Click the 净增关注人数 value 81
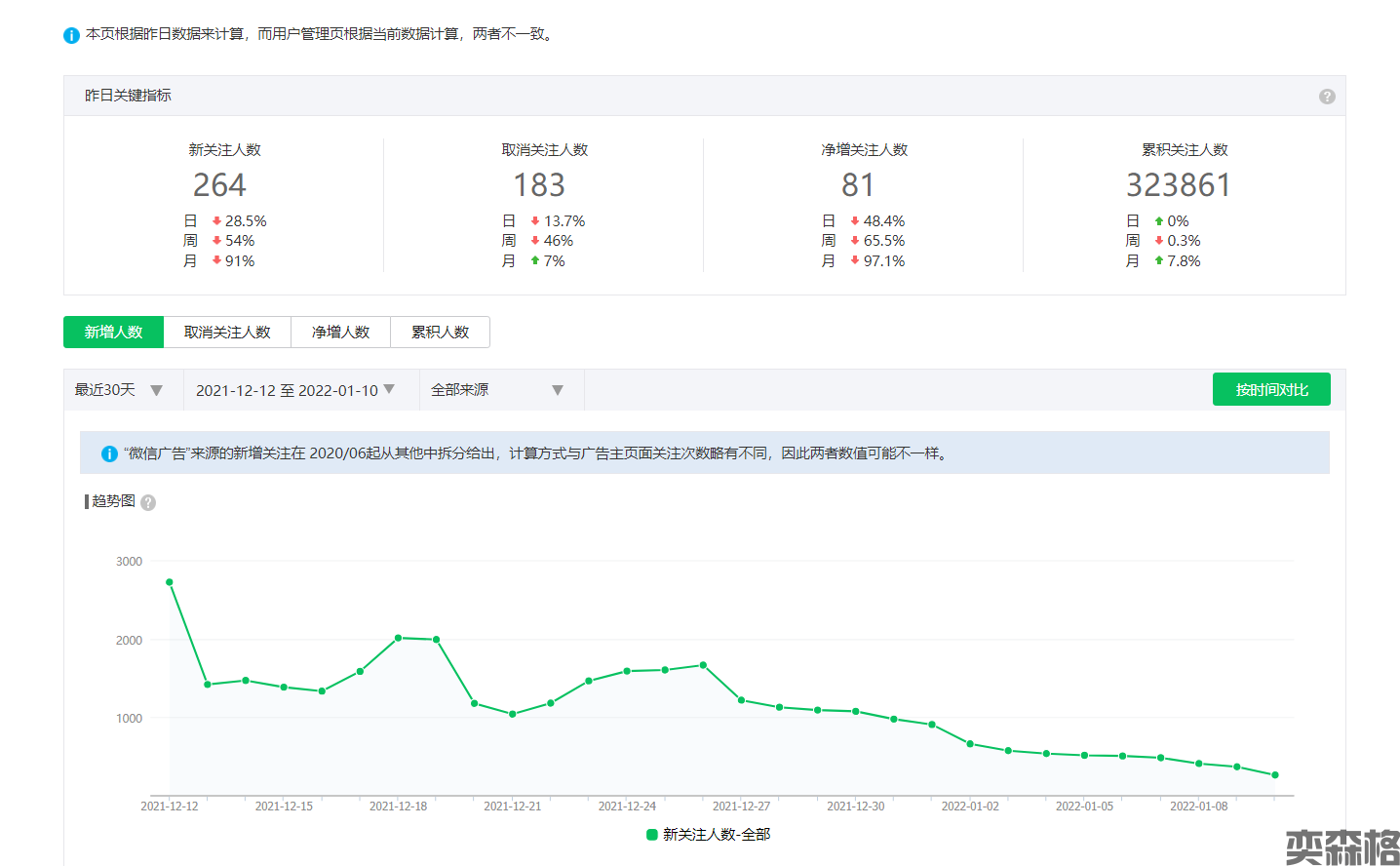 (x=858, y=185)
